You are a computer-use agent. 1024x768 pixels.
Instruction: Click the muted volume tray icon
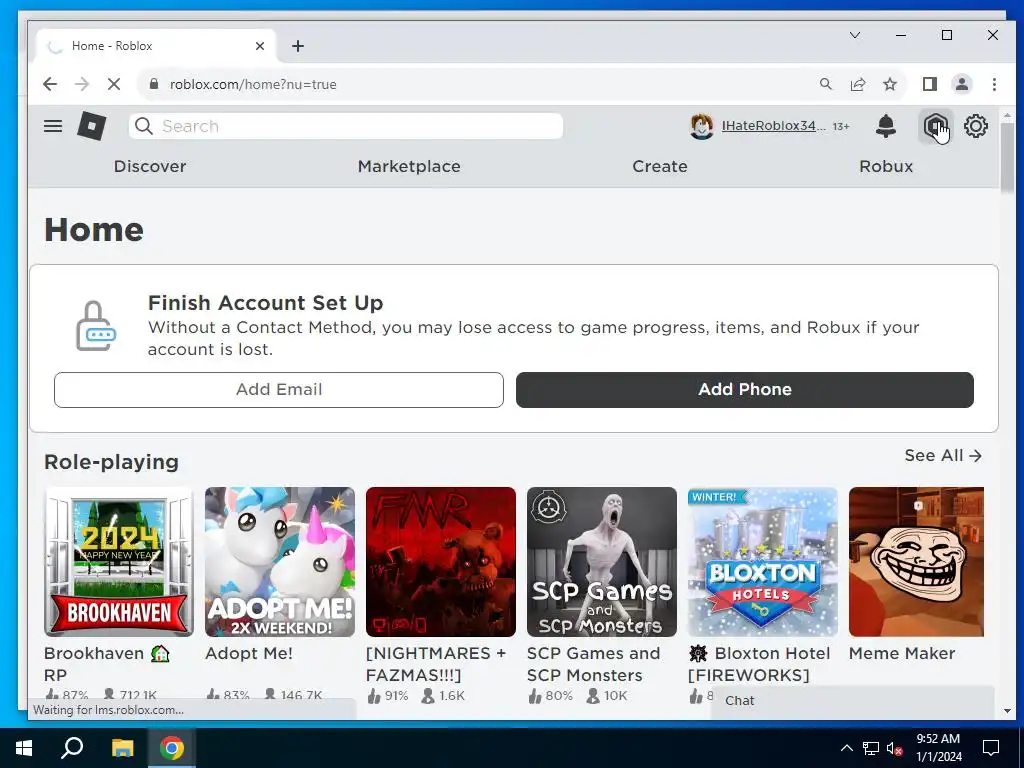point(894,748)
